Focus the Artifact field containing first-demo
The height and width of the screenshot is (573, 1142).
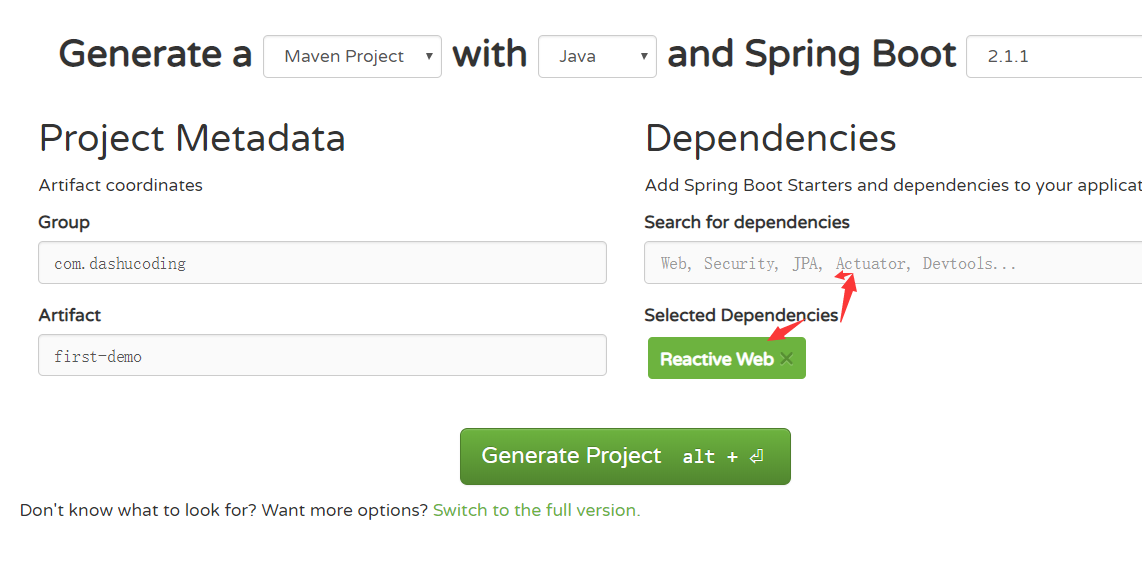pos(322,356)
